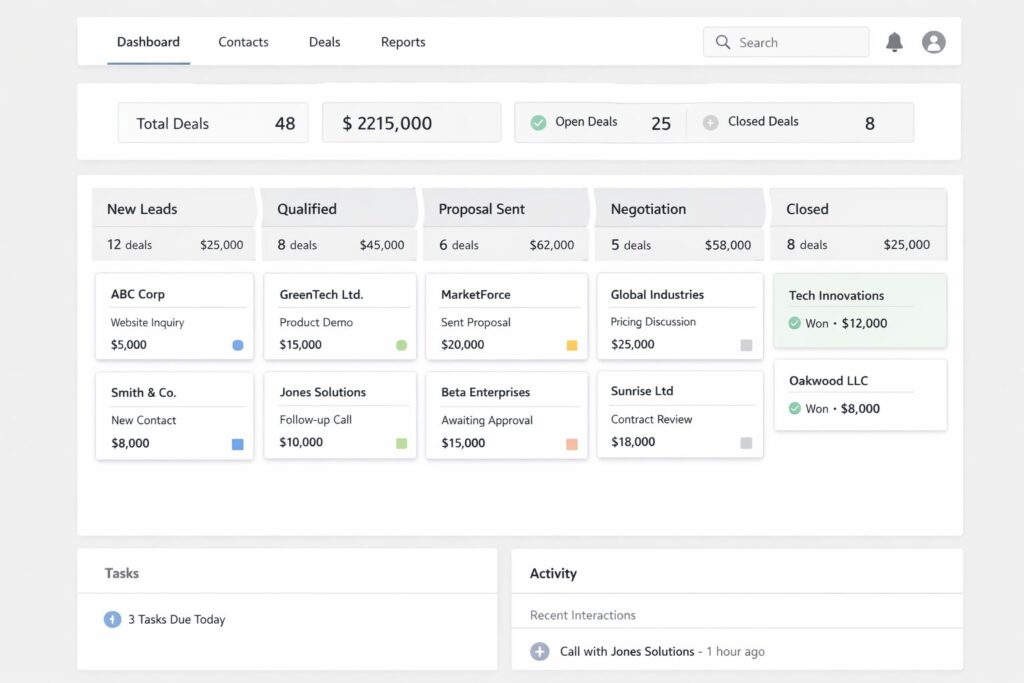Viewport: 1024px width, 683px height.
Task: Click the grey square on the Global Industries card
Action: click(746, 345)
